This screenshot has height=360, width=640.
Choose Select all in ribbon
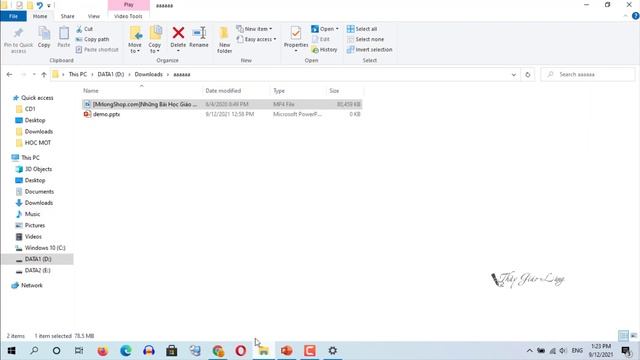click(x=362, y=29)
